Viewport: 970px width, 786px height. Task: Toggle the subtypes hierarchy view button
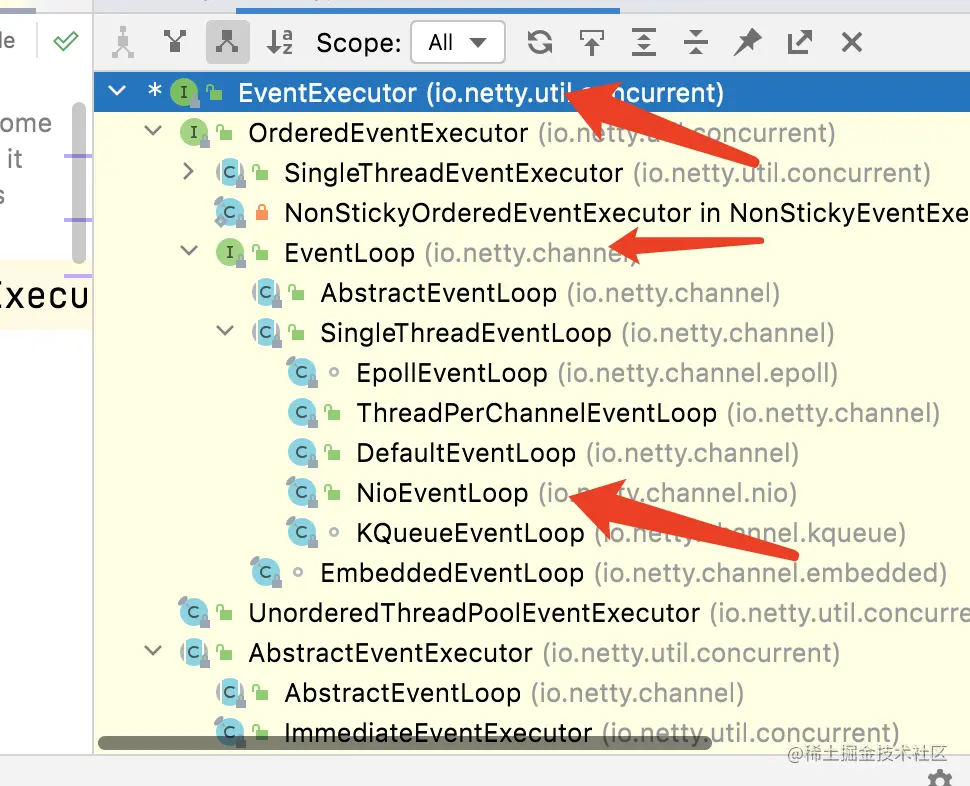click(x=227, y=42)
